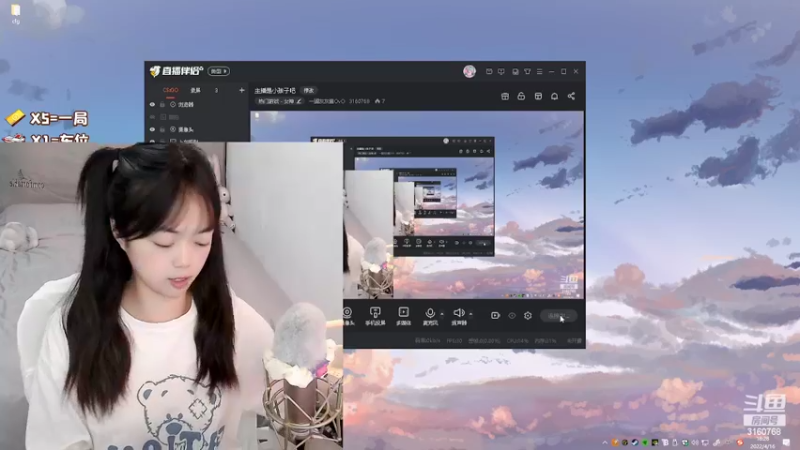Click the date and time in taskbar

pos(763,442)
